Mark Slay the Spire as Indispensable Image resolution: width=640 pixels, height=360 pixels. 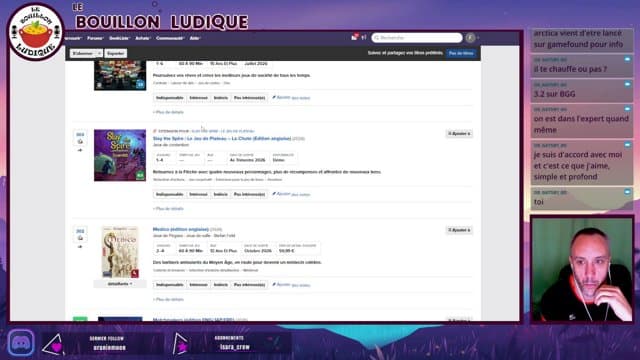[x=169, y=194]
